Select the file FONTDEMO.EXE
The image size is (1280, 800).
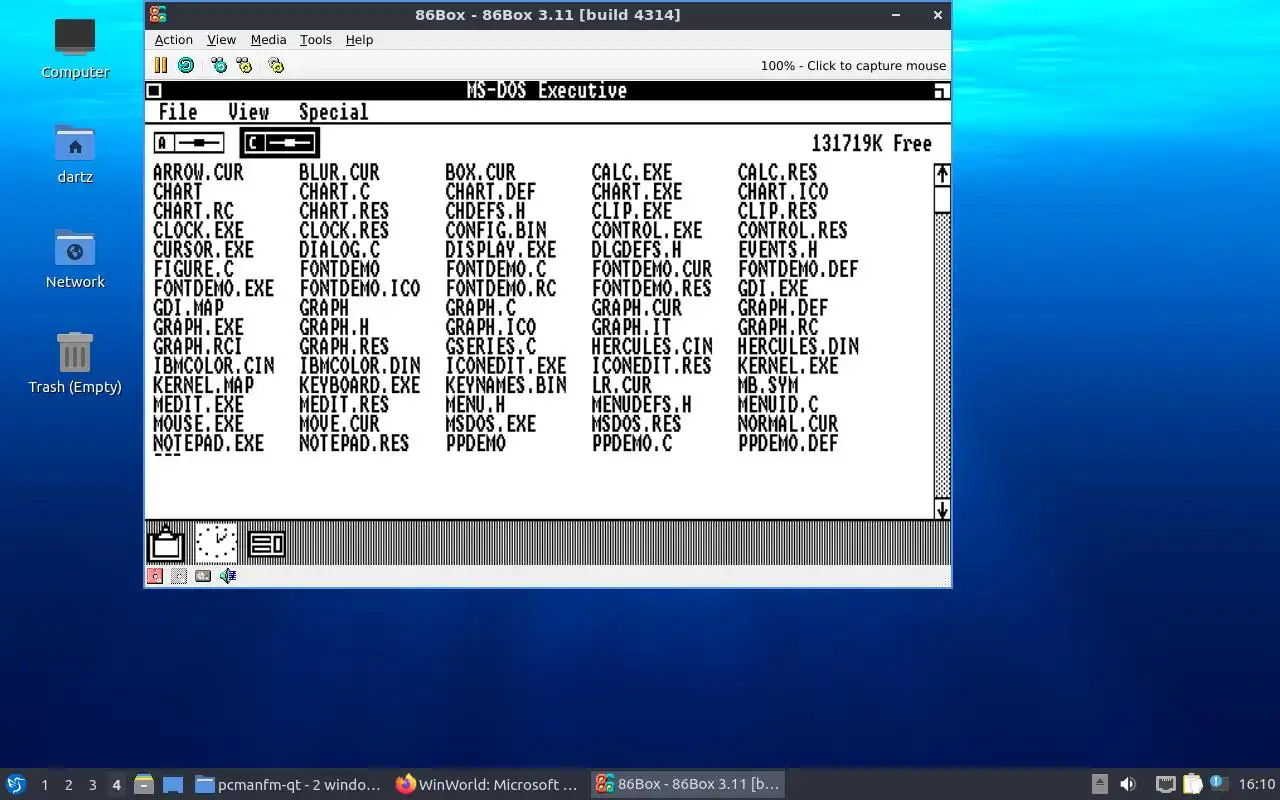pos(213,288)
